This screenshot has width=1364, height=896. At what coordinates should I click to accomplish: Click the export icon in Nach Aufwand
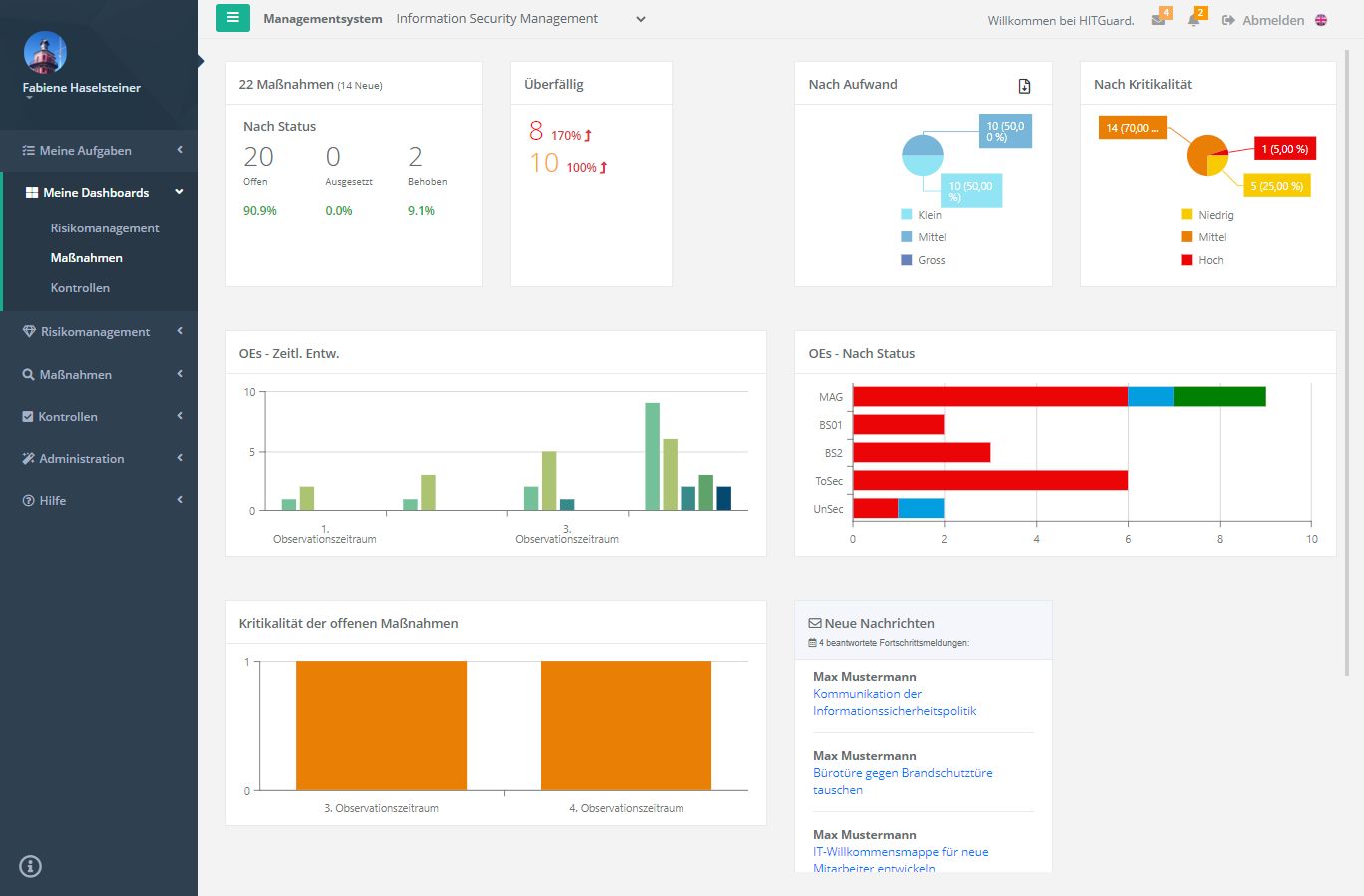1024,86
